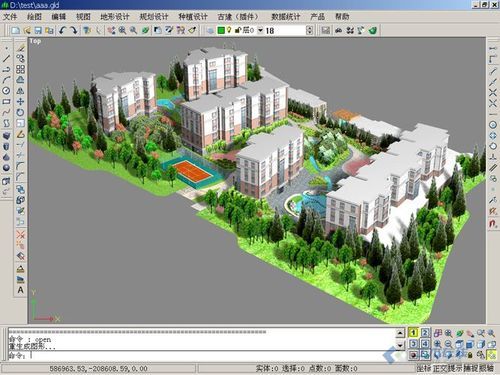Open the 视图 (View) menu

tap(83, 17)
